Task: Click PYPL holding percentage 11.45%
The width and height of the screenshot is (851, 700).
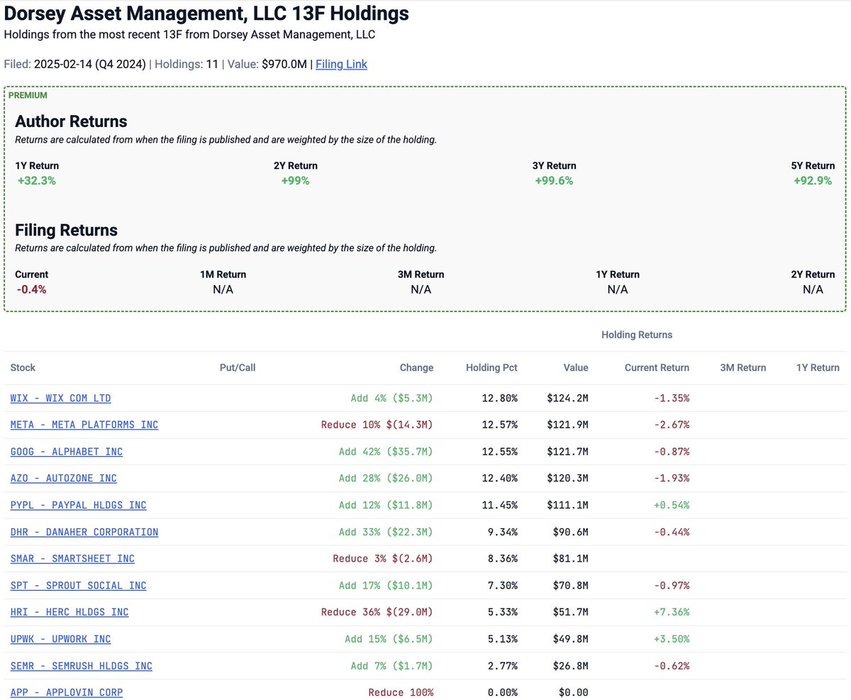Action: click(x=499, y=505)
